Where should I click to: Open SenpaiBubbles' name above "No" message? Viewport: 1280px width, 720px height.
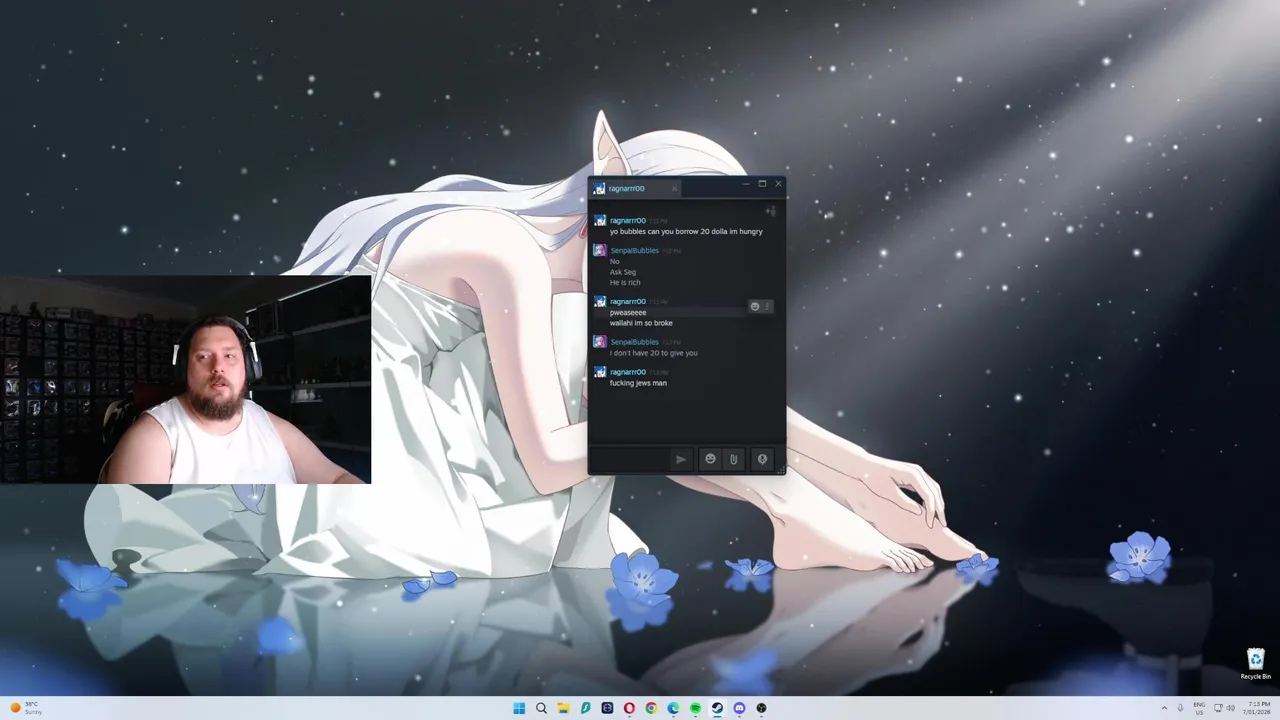(634, 250)
